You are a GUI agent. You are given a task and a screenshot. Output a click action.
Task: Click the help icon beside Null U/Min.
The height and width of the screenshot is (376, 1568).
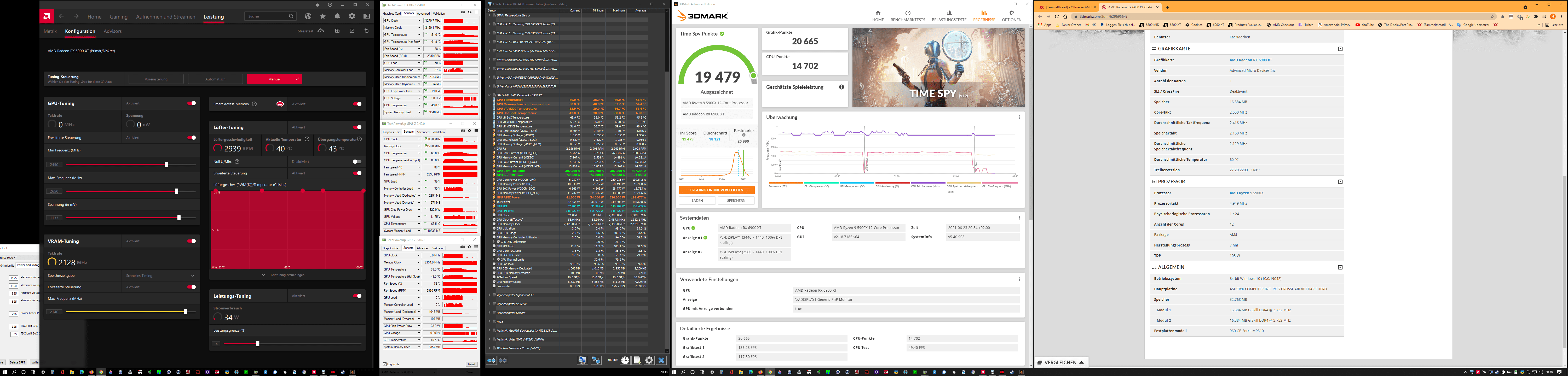click(x=237, y=162)
